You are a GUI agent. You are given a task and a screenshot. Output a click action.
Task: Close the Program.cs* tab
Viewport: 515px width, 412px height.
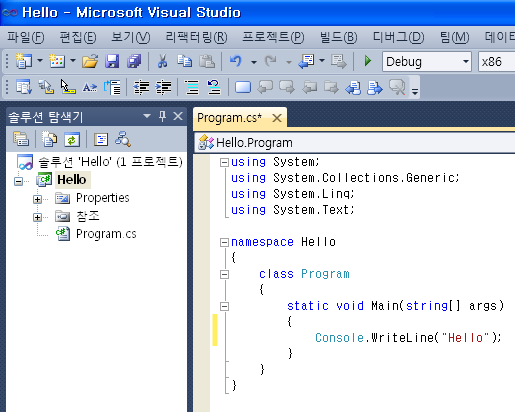(277, 118)
